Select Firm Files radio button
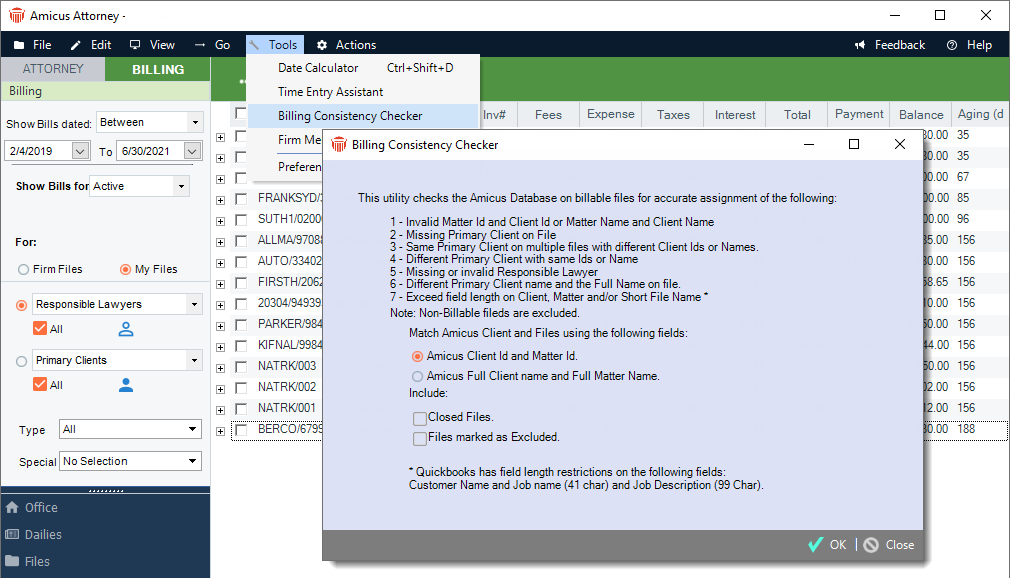The image size is (1010, 578). 24,269
